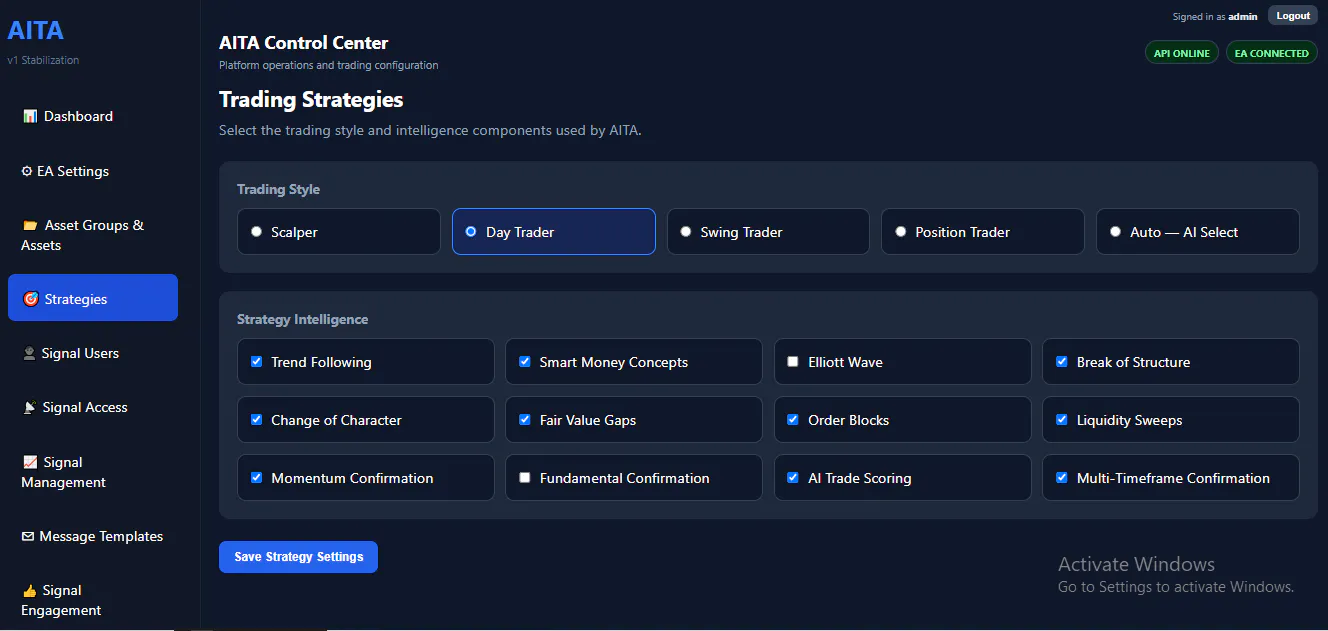The width and height of the screenshot is (1328, 631).
Task: Click the v1 Stabilization version text
Action: [x=43, y=60]
